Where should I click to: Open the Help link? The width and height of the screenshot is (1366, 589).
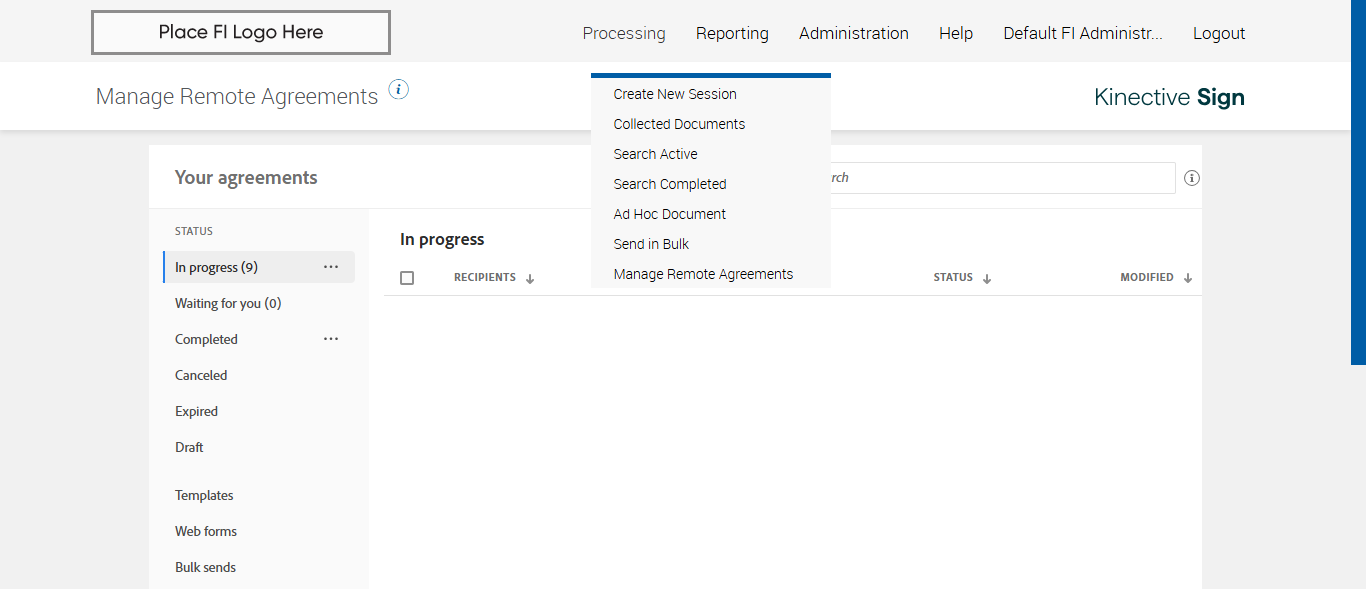click(955, 33)
